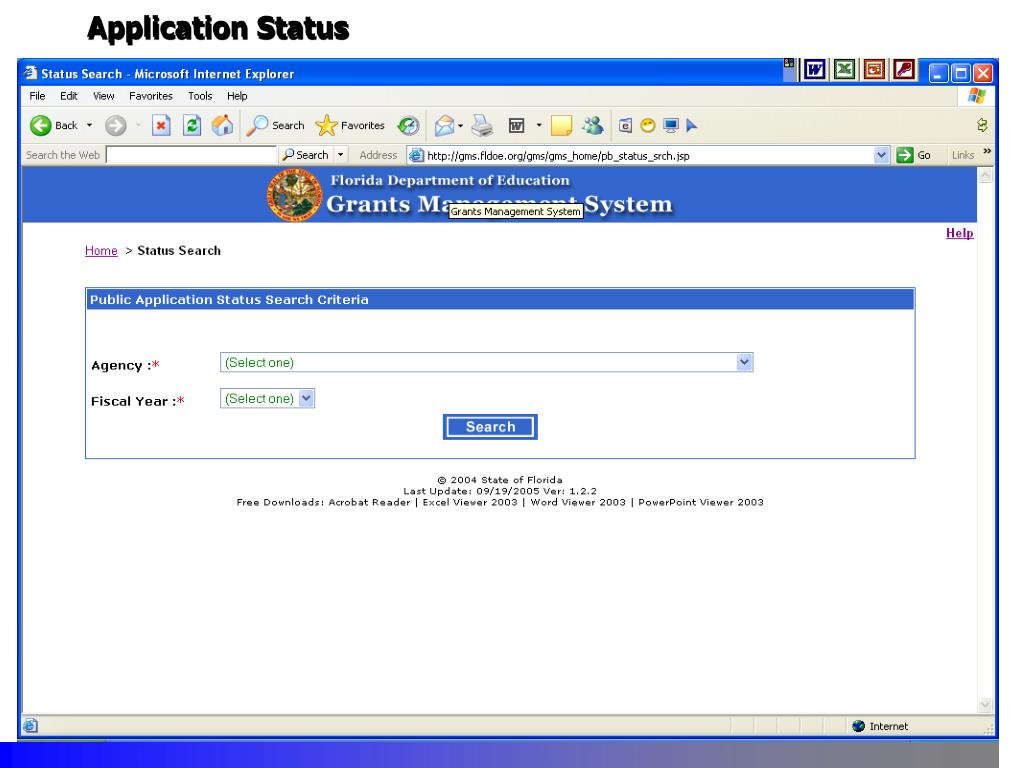The height and width of the screenshot is (768, 1024).
Task: Open the Tools menu
Action: [x=189, y=96]
